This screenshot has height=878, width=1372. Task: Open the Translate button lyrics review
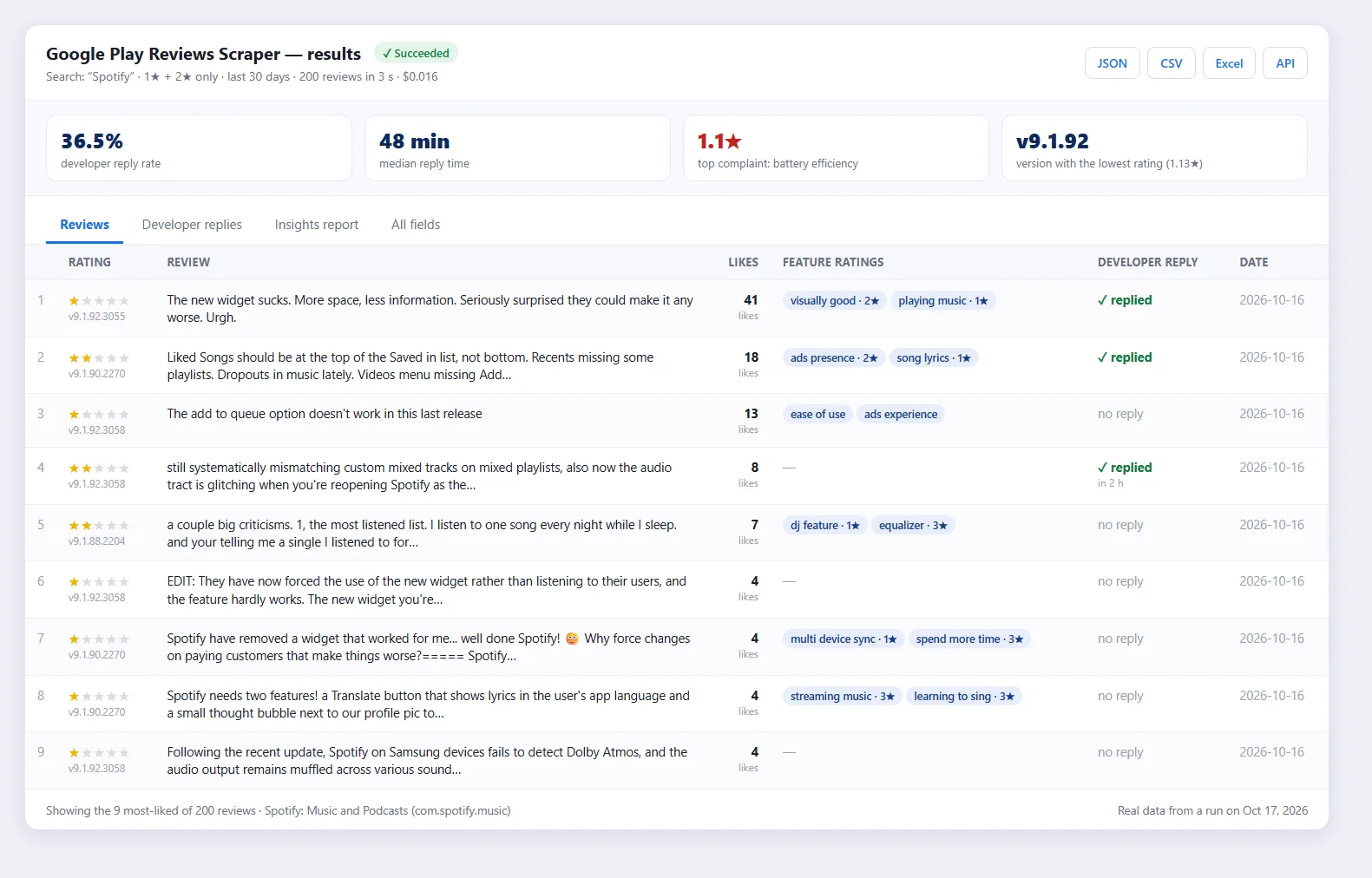tap(429, 704)
